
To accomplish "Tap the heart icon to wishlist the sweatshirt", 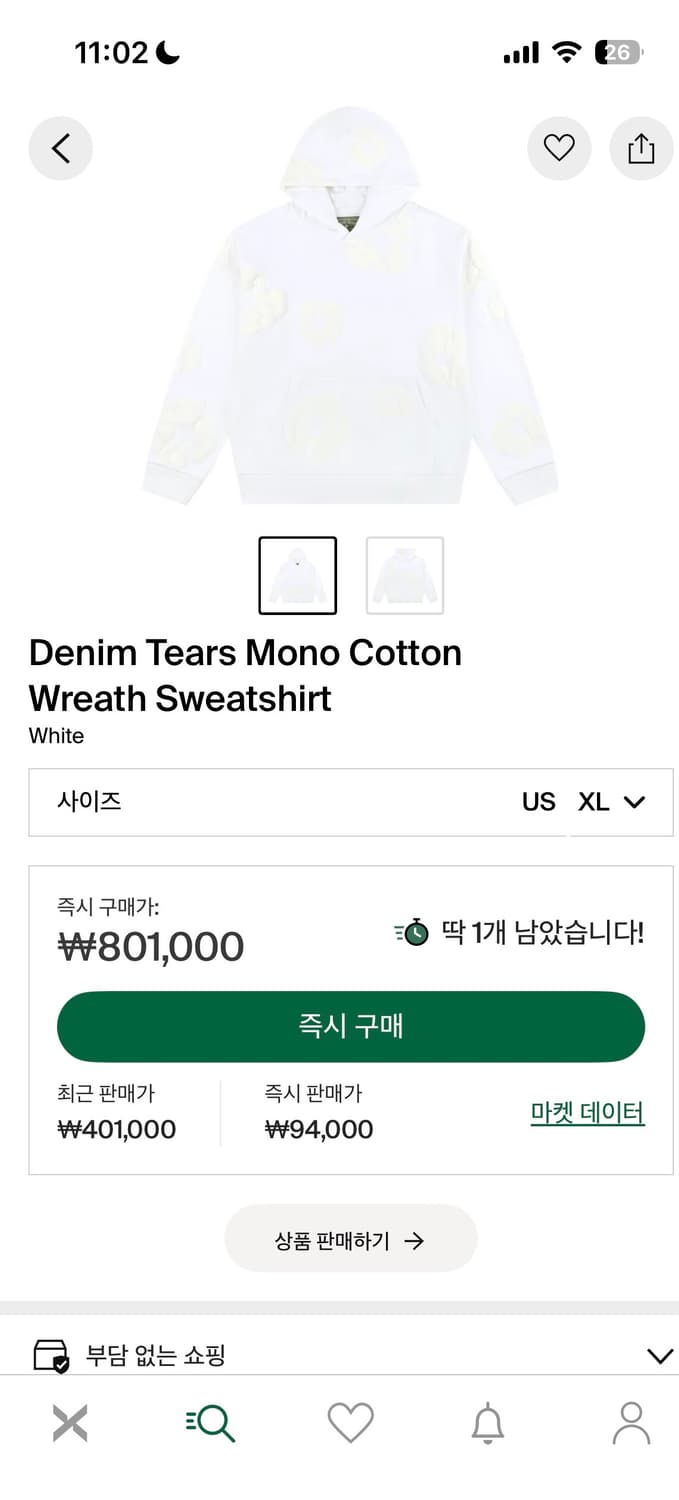I will click(x=558, y=147).
